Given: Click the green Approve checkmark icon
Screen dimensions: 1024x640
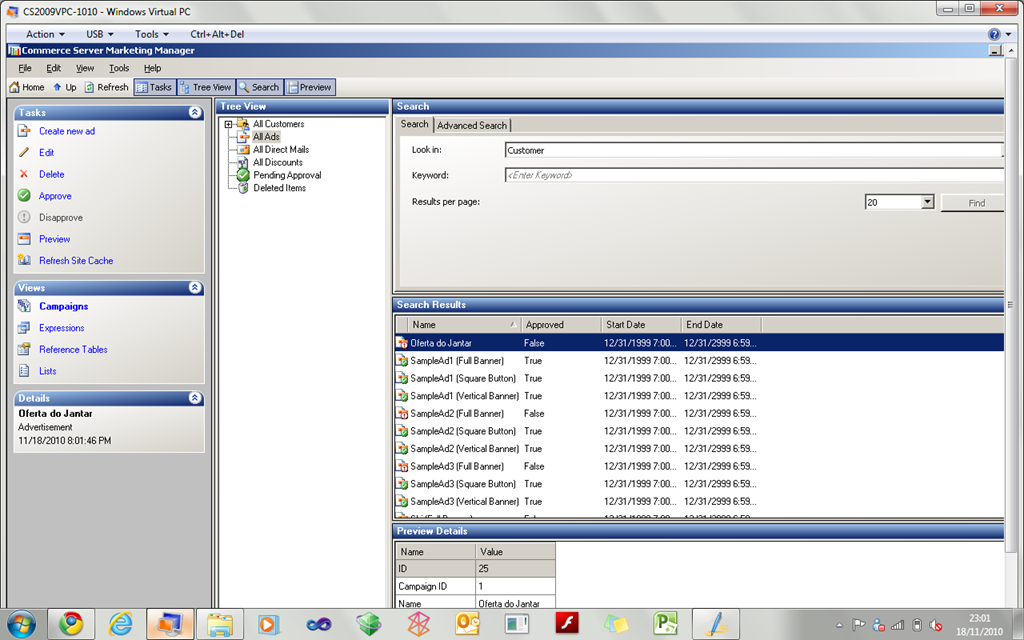Looking at the screenshot, I should click(x=24, y=195).
